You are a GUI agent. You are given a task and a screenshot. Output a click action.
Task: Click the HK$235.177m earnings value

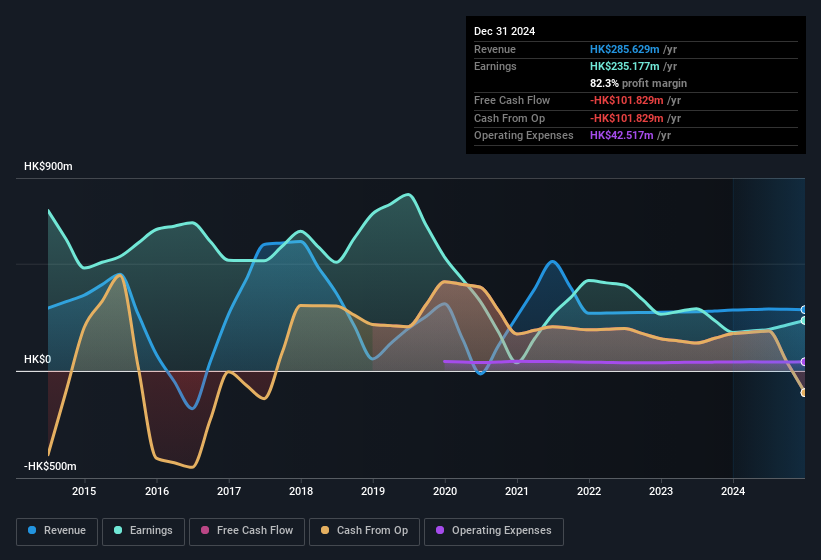624,66
